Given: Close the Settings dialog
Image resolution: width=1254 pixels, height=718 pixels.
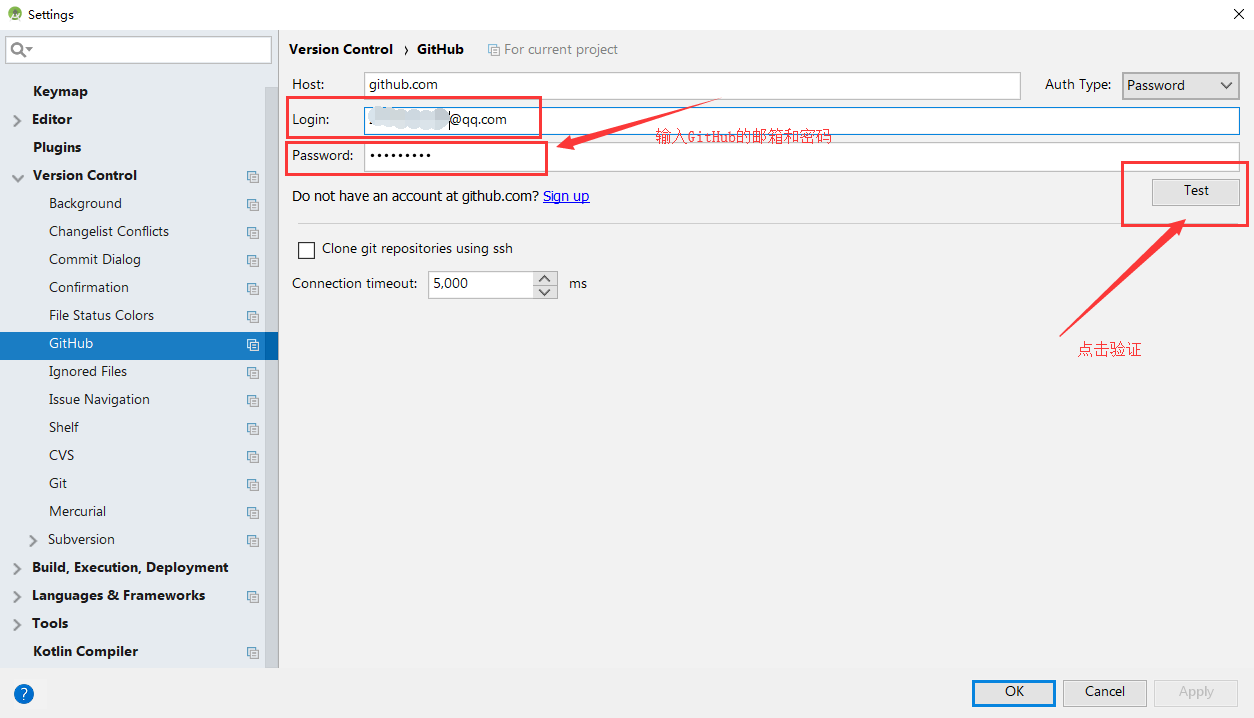Looking at the screenshot, I should point(1238,14).
